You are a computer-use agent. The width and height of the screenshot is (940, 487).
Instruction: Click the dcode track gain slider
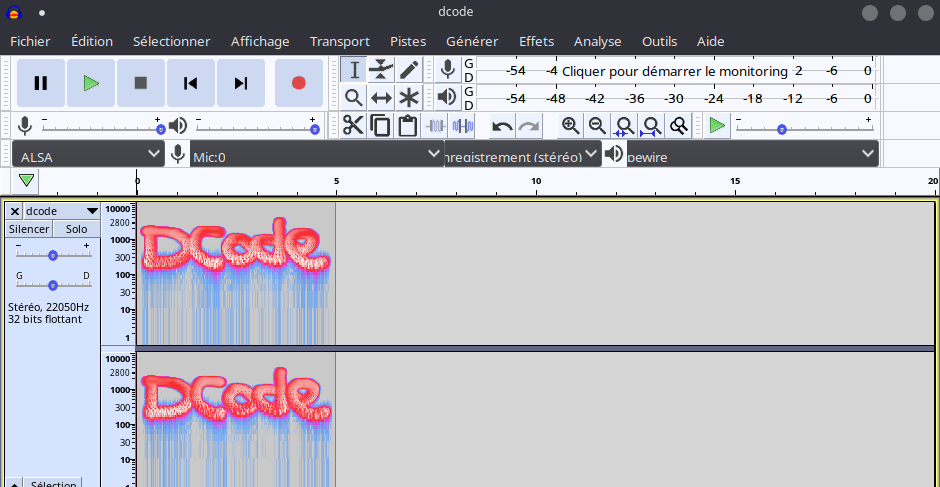point(52,255)
